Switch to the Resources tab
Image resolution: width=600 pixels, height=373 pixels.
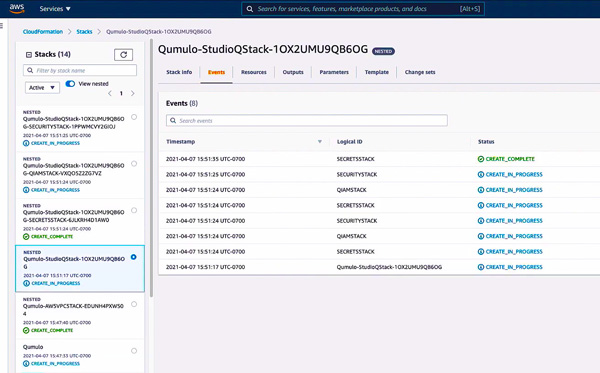(x=254, y=72)
